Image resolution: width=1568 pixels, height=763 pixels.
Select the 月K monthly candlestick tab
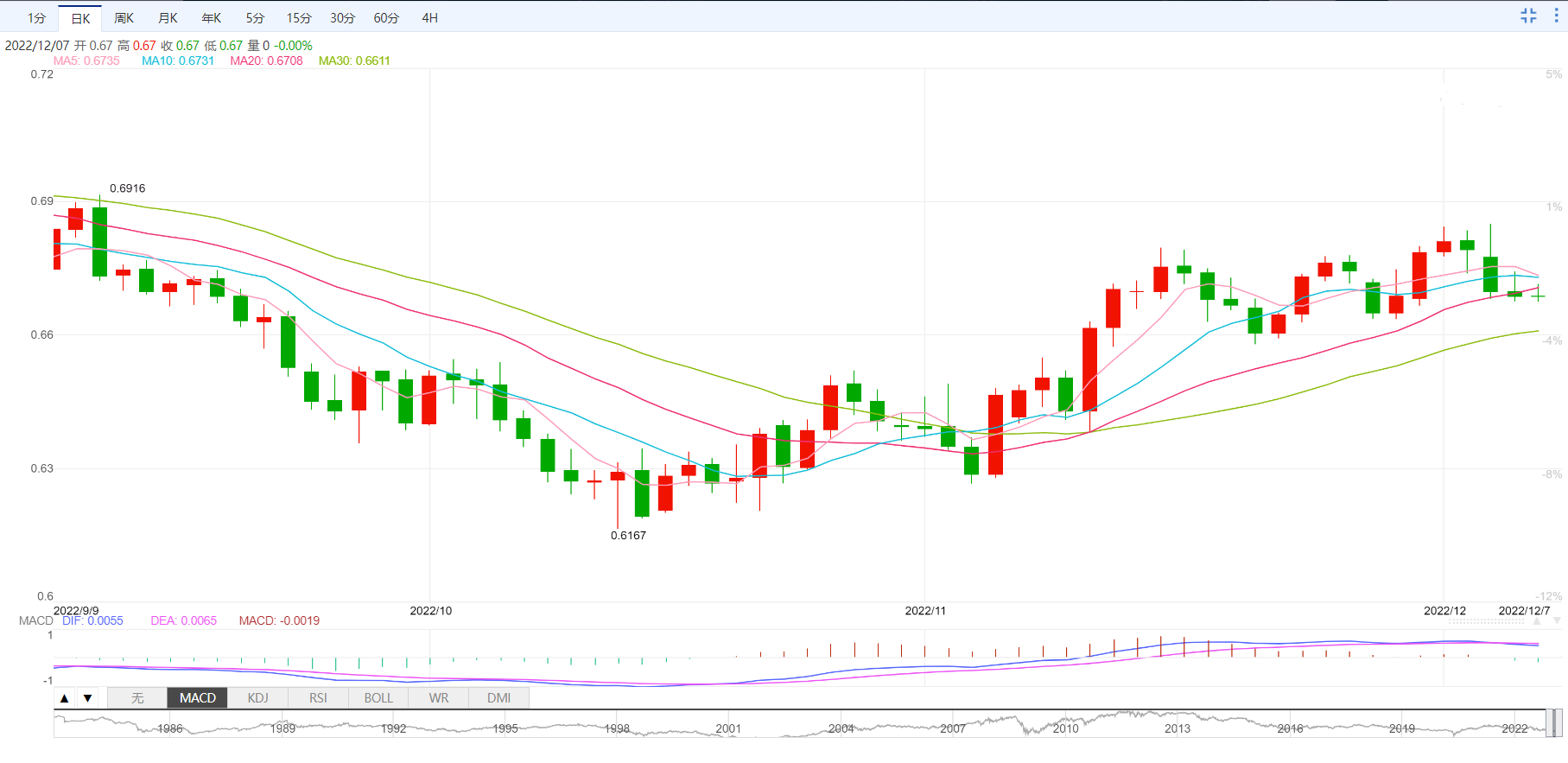[168, 18]
